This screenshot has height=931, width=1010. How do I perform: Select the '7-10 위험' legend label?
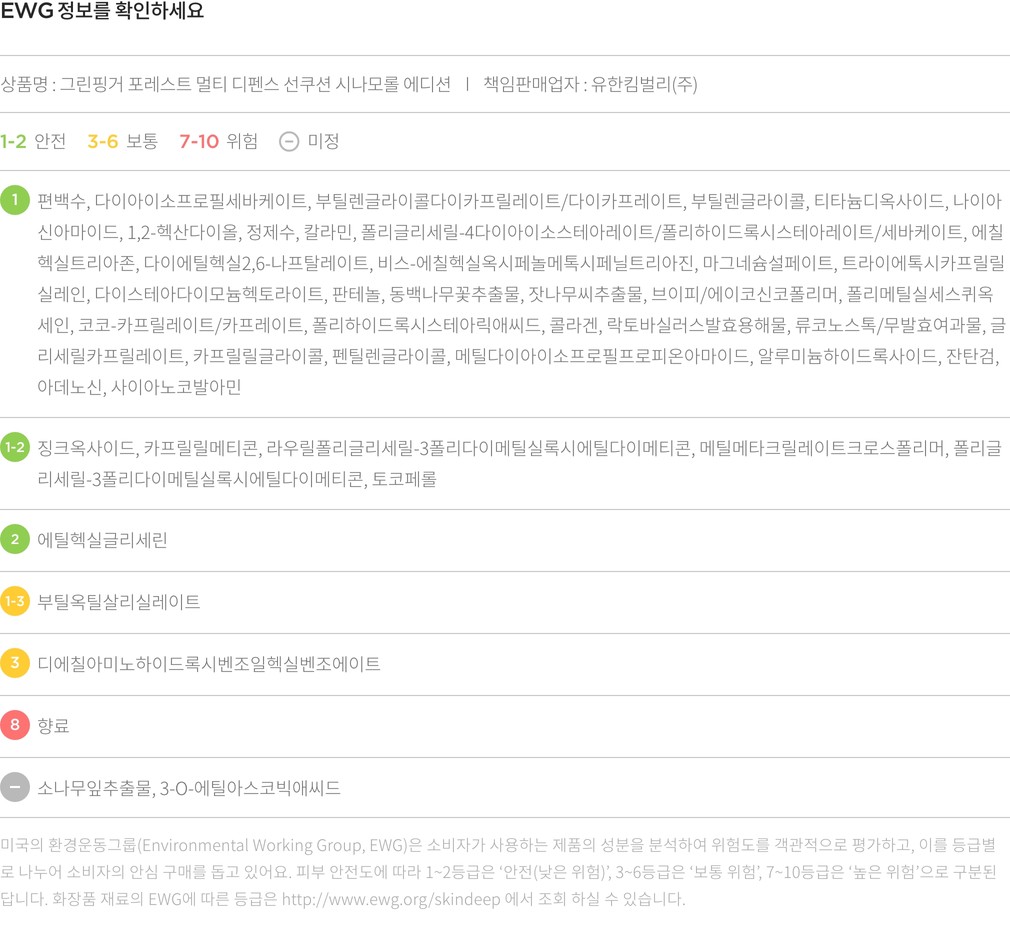click(x=218, y=142)
